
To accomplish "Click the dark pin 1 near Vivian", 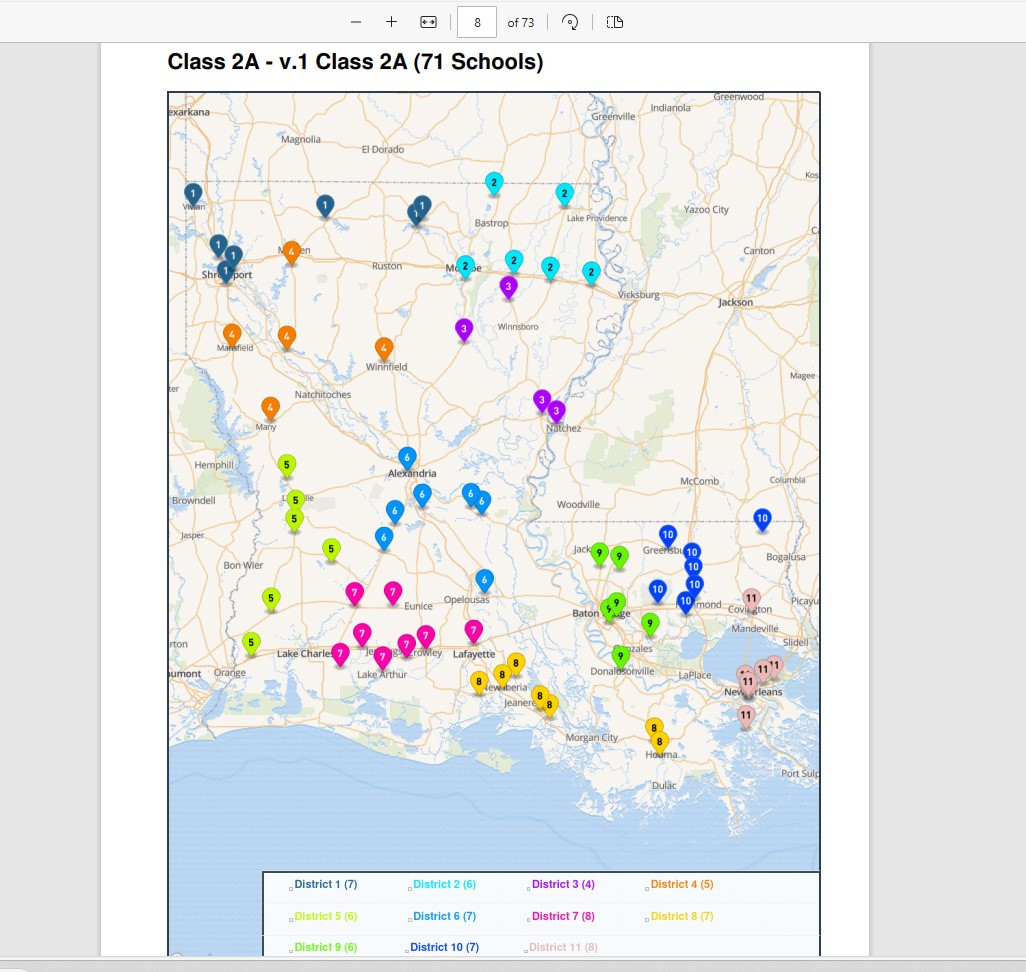I will (x=193, y=195).
